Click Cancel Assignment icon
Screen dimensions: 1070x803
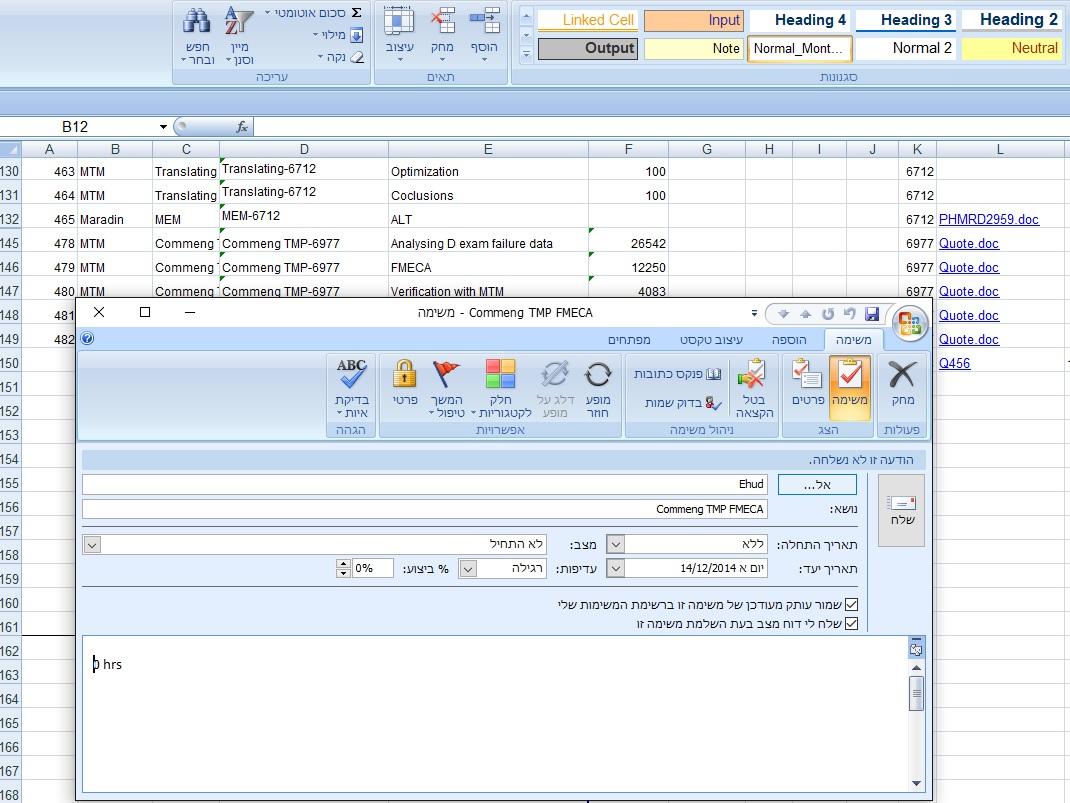(x=753, y=387)
